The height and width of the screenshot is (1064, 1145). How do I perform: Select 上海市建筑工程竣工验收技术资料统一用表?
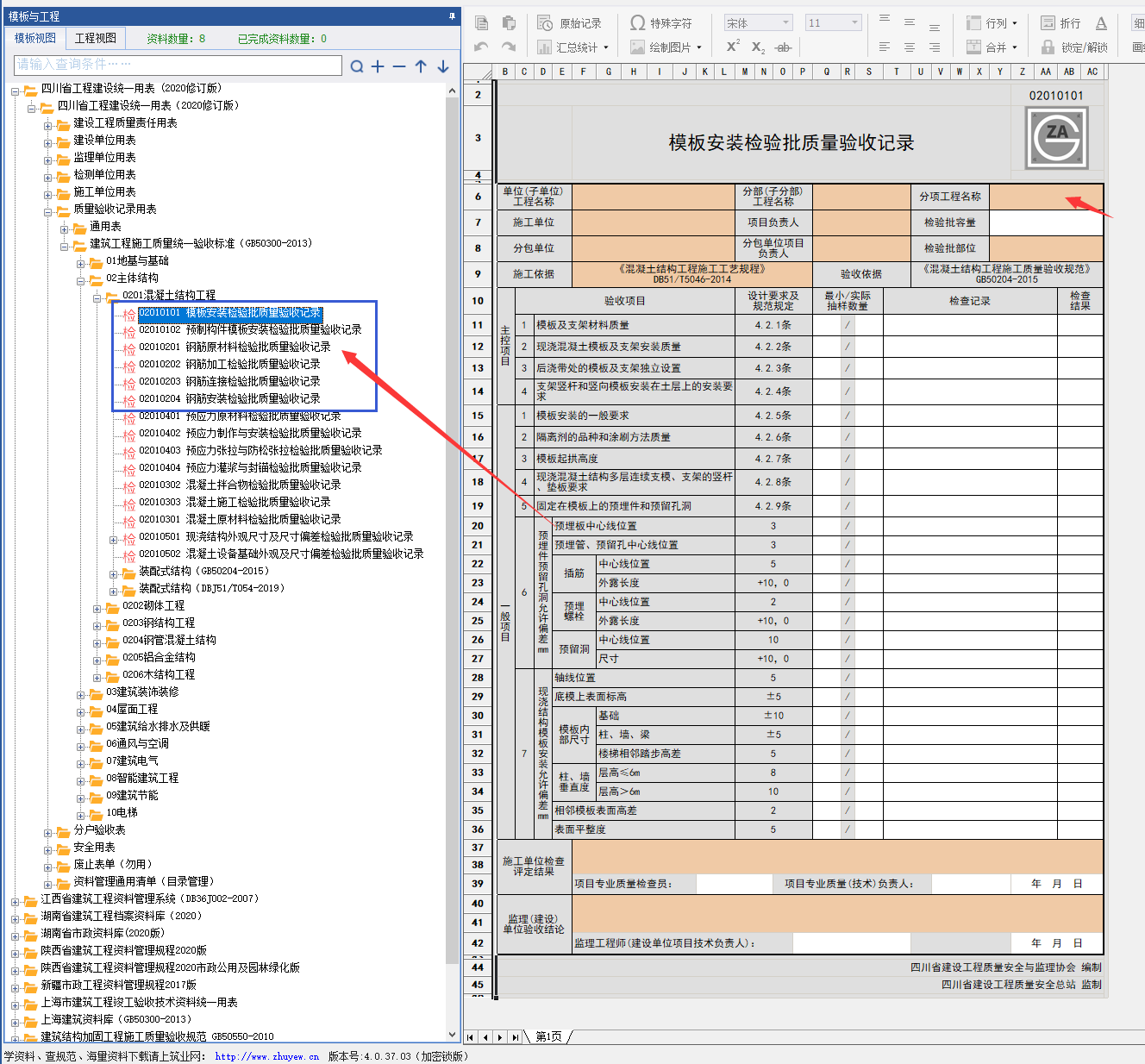[140, 1002]
